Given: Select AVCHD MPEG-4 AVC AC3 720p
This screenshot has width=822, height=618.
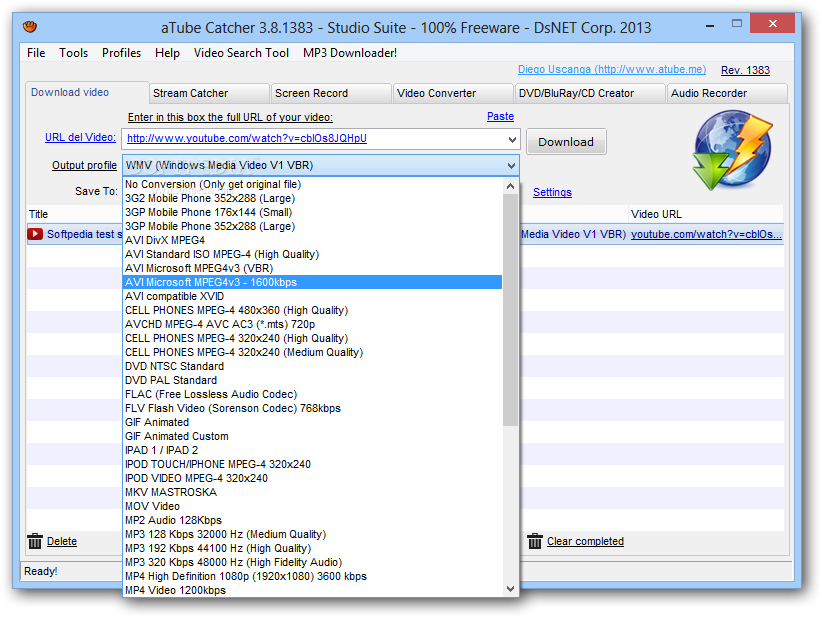Looking at the screenshot, I should pos(312,324).
